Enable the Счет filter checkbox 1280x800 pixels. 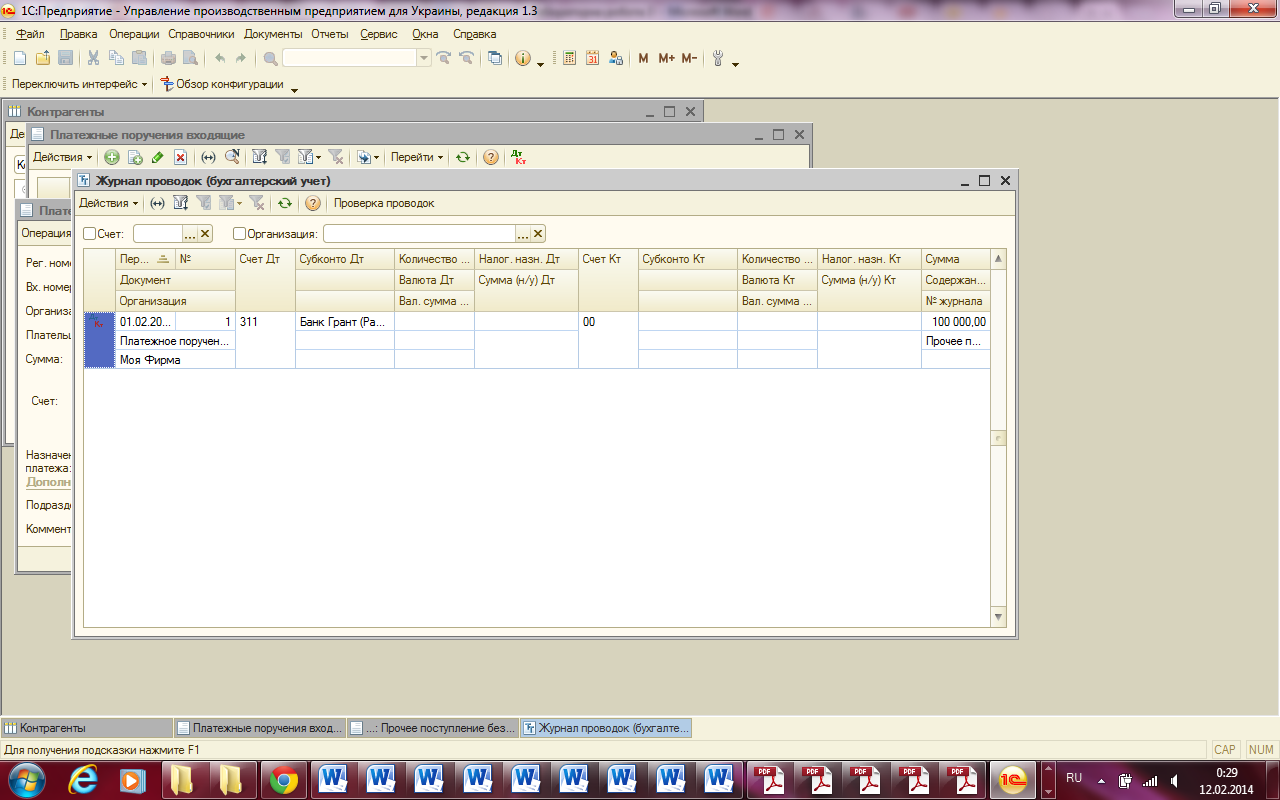coord(90,234)
